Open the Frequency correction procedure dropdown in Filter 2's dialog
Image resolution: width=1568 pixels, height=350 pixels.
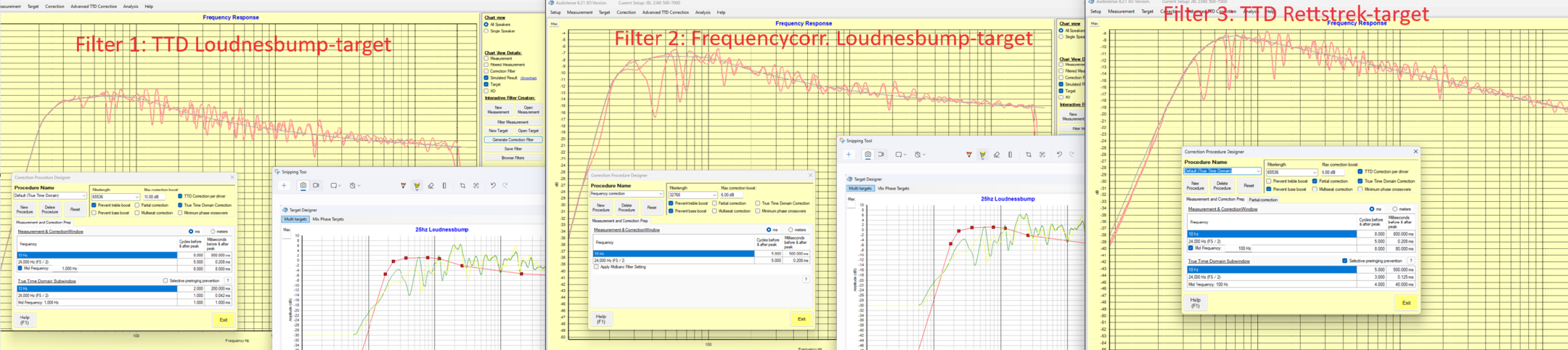pyautogui.click(x=660, y=194)
